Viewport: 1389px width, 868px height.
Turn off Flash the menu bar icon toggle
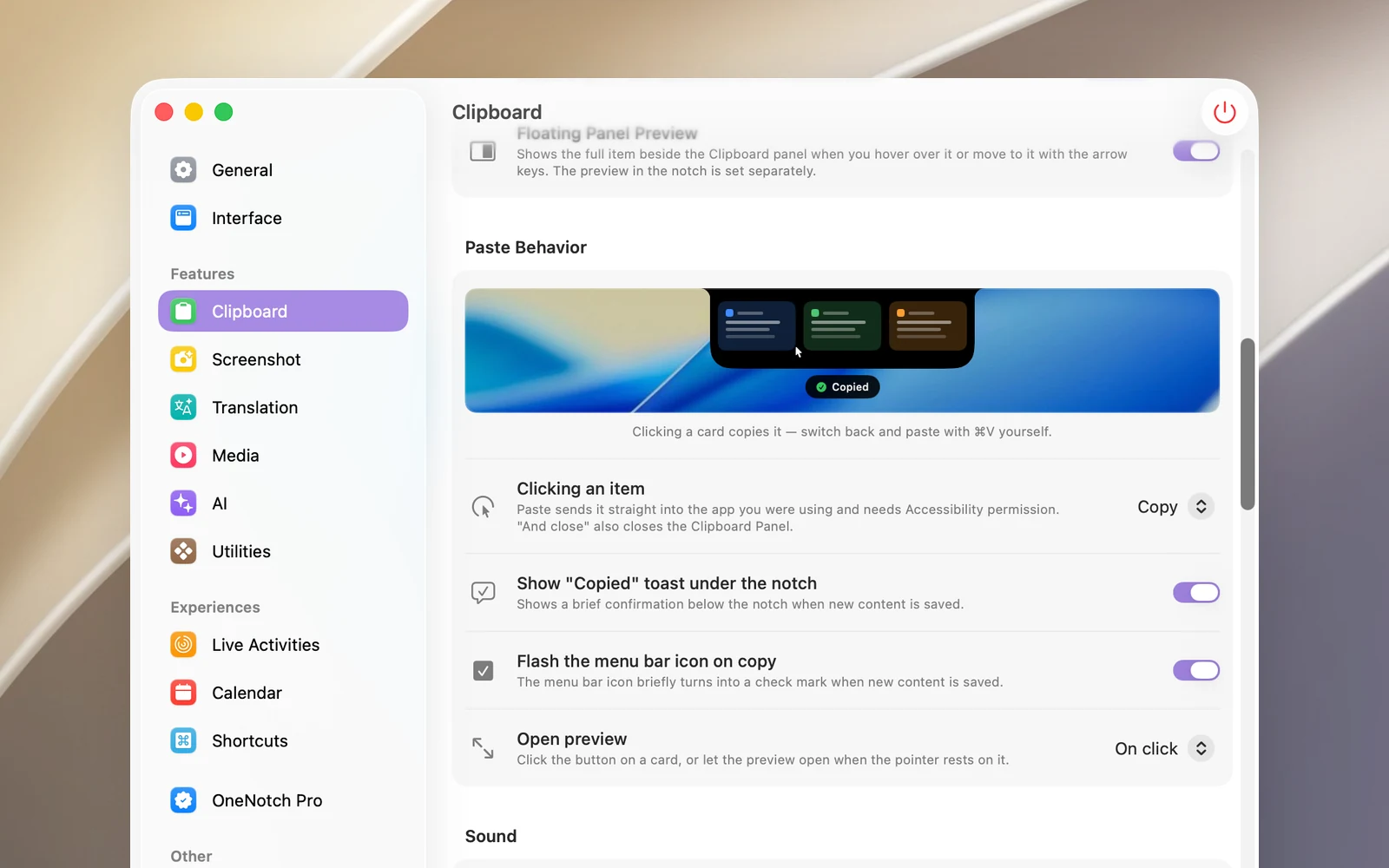1196,670
